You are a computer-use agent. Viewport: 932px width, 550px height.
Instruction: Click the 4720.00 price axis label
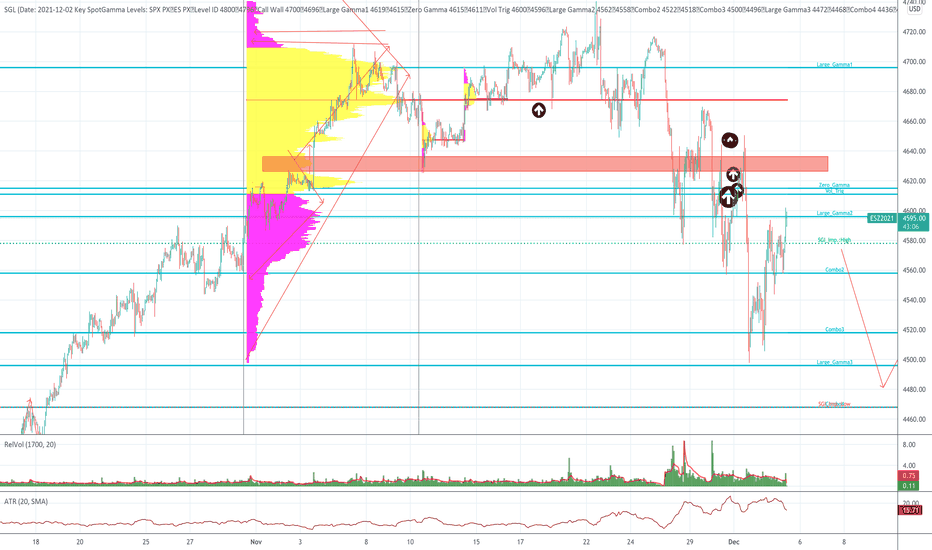click(x=914, y=32)
